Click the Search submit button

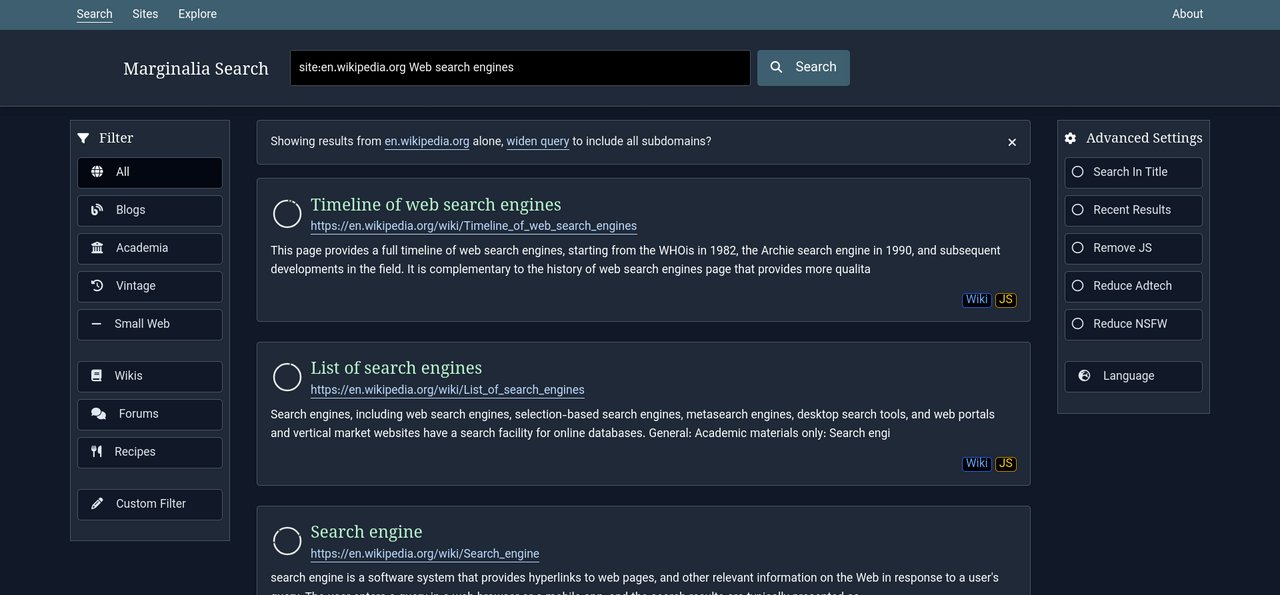click(803, 67)
